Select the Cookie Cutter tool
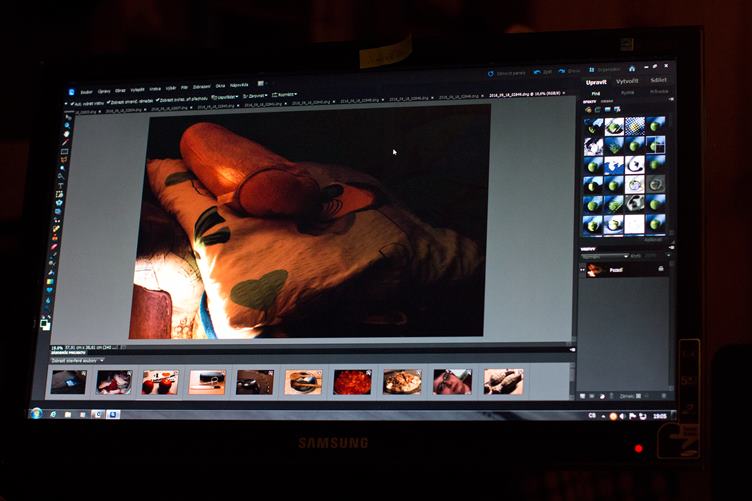 [x=59, y=202]
